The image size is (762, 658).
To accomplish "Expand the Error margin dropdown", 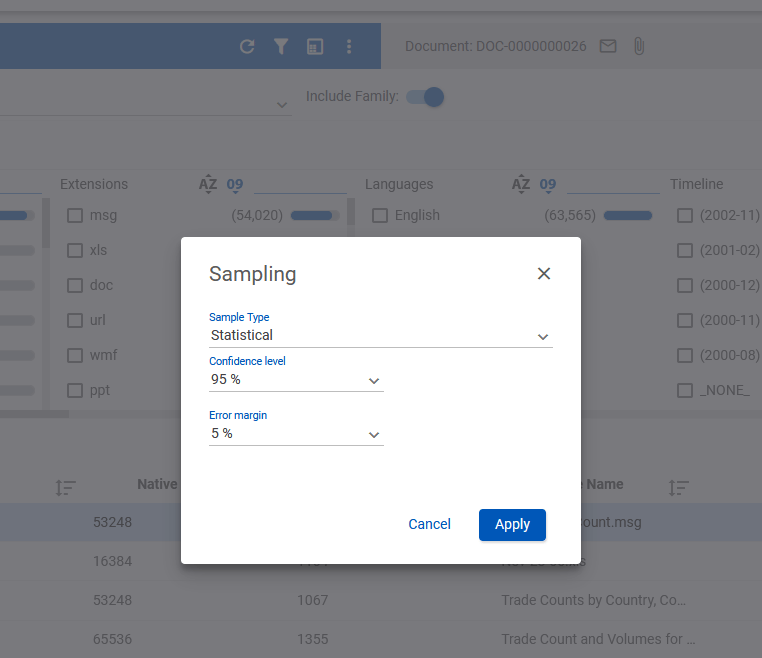I will (x=296, y=433).
